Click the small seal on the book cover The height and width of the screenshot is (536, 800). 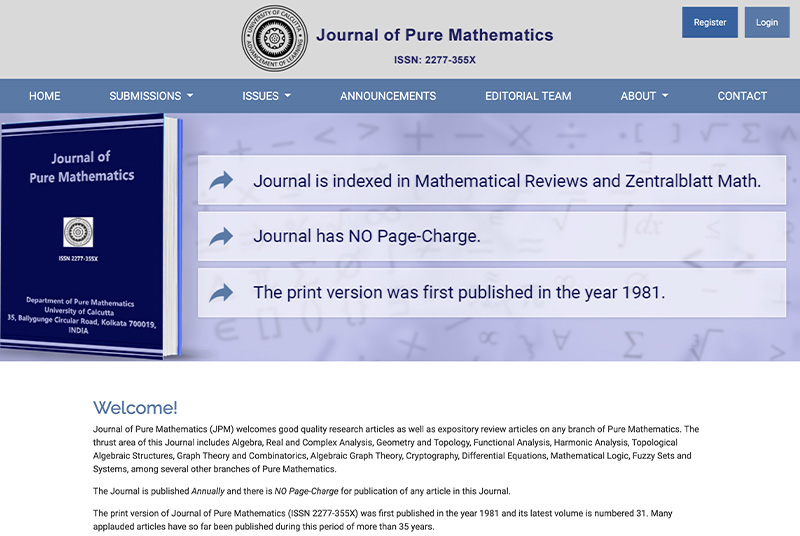point(78,232)
